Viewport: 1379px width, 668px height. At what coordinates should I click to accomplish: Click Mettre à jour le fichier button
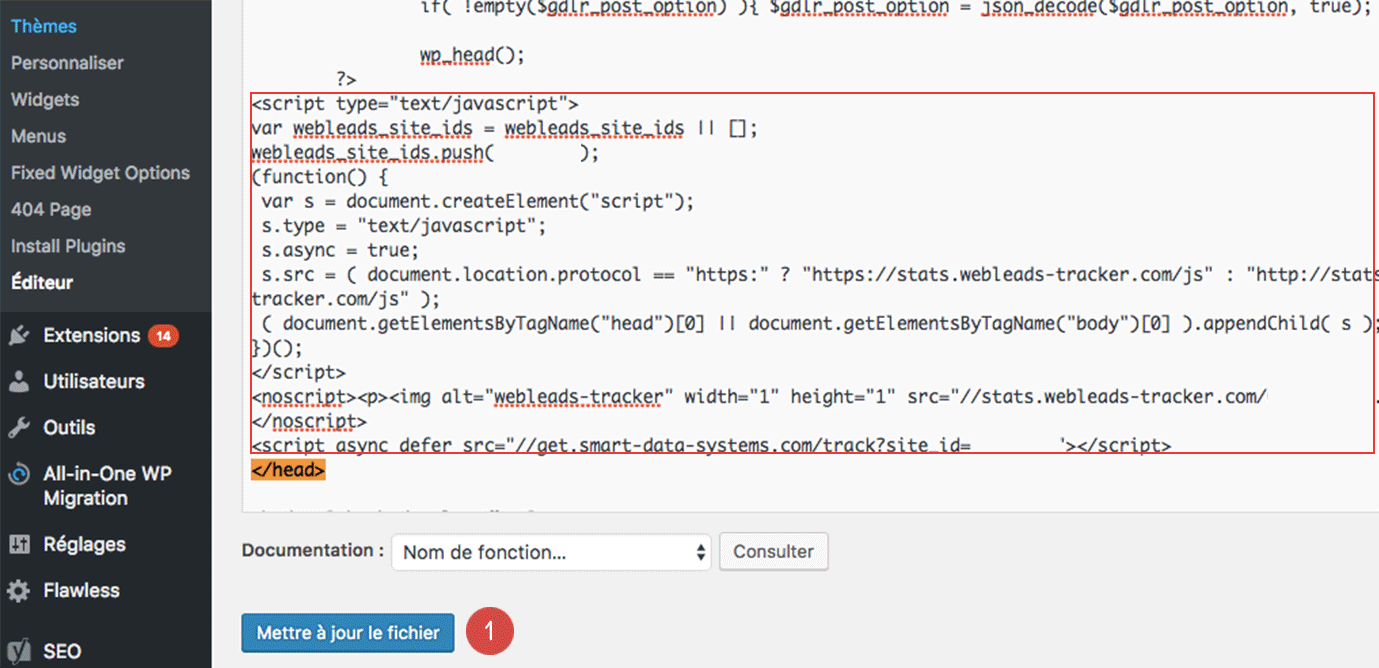(x=347, y=633)
